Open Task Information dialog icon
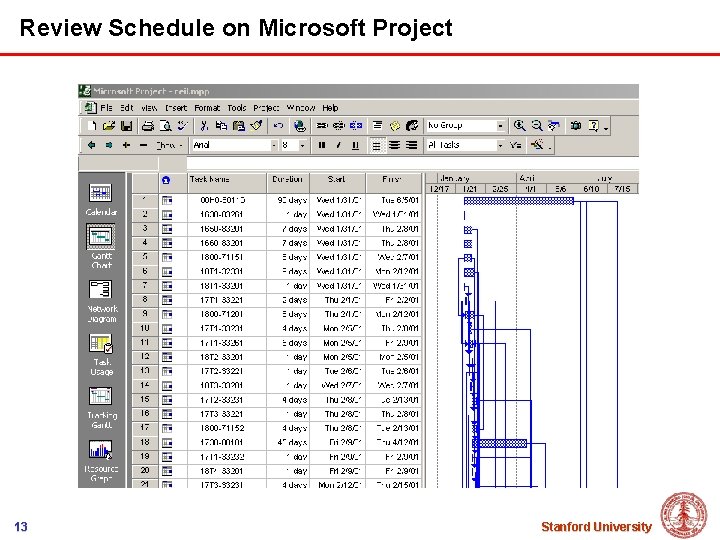The width and height of the screenshot is (720, 540). (x=377, y=125)
